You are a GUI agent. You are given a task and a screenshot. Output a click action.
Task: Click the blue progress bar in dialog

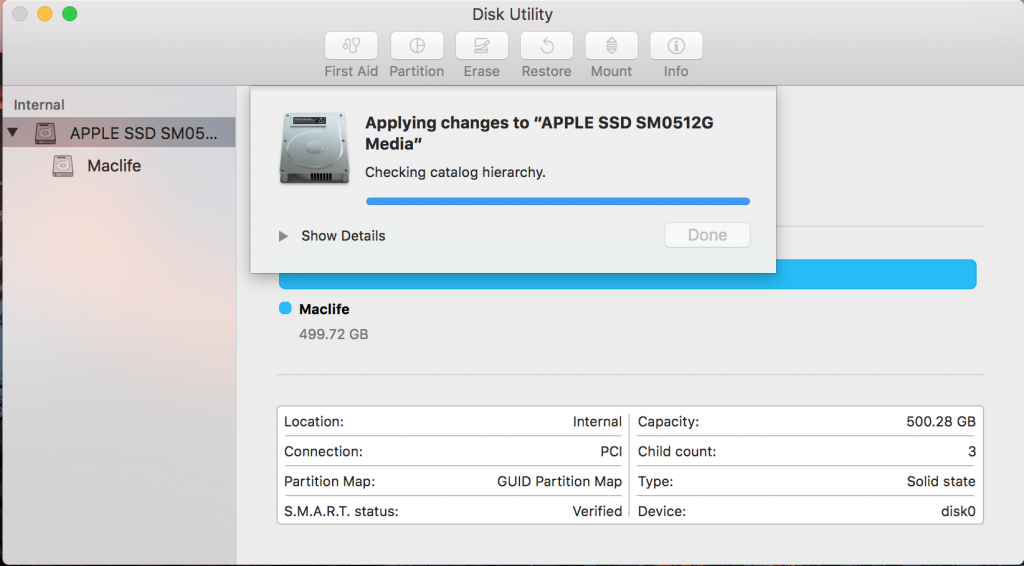click(x=558, y=201)
